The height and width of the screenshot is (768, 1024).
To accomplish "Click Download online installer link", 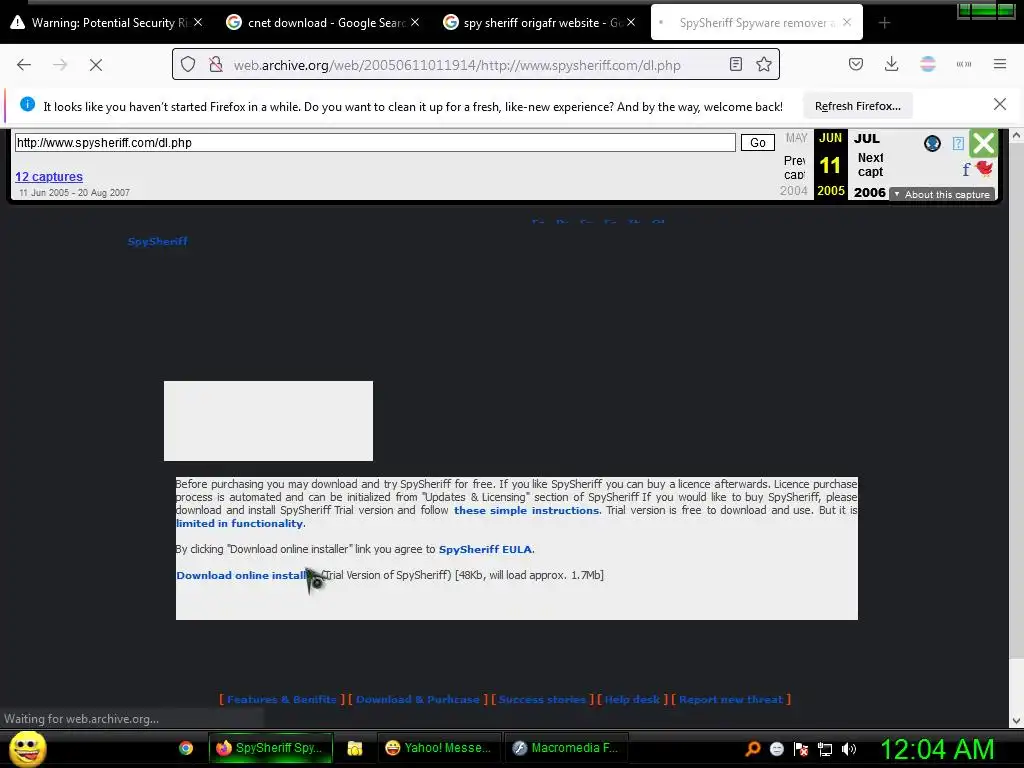I will tap(242, 575).
